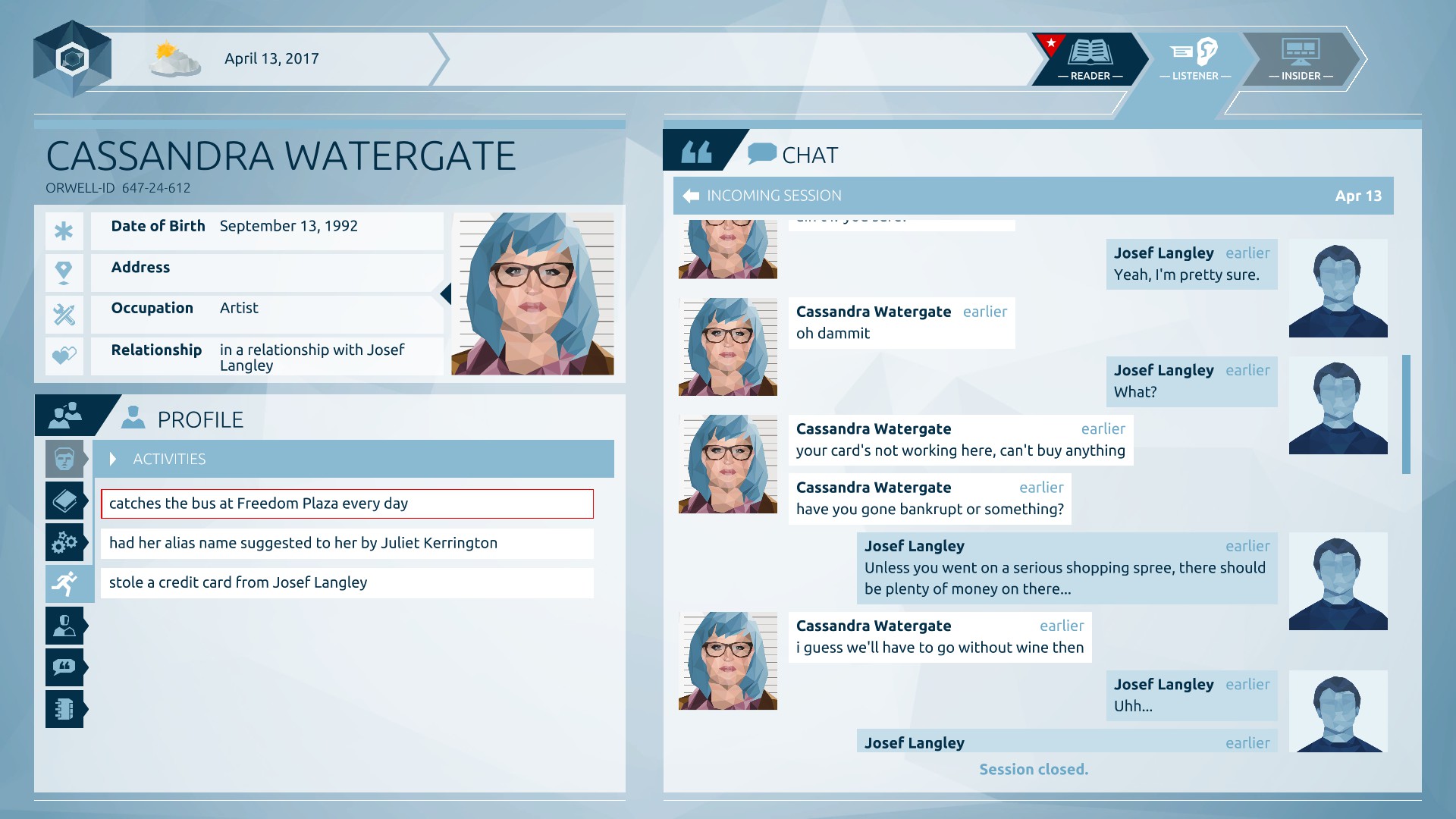This screenshot has width=1456, height=819.
Task: Select the quote bubble category icon
Action: pyautogui.click(x=64, y=667)
